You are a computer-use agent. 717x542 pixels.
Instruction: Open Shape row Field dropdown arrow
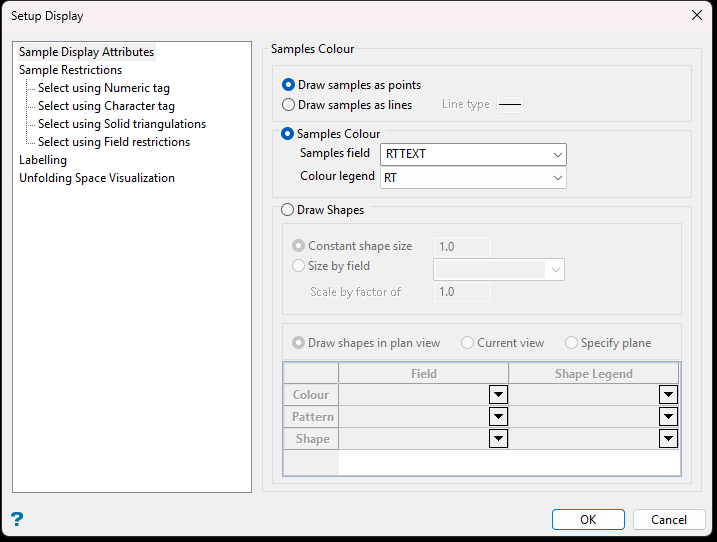pyautogui.click(x=498, y=439)
